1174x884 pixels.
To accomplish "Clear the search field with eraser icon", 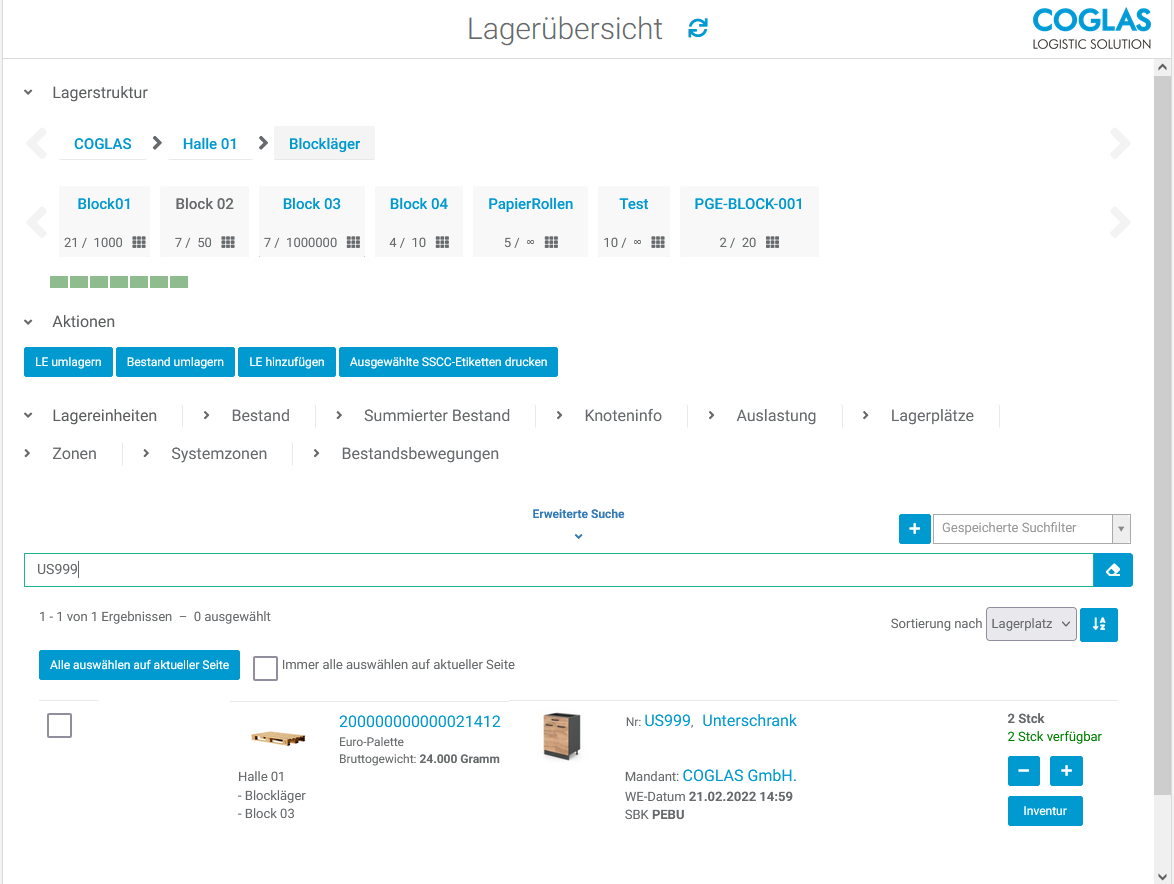I will (1113, 570).
